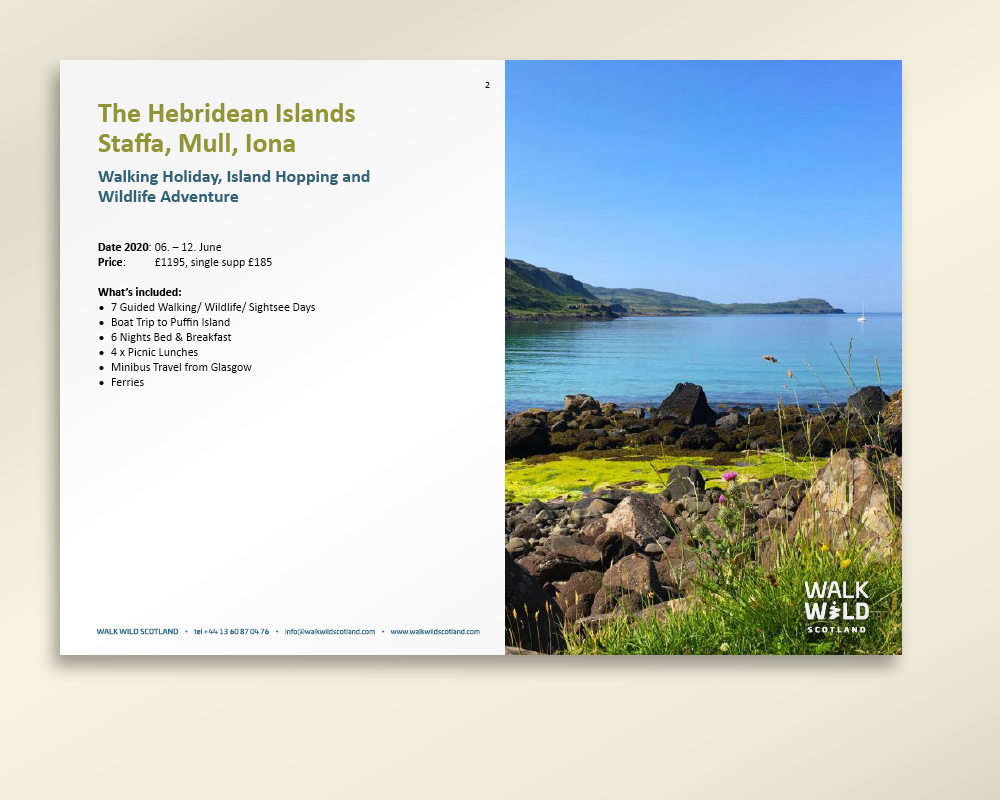Select the page number 2
This screenshot has height=800, width=1000.
(x=487, y=85)
